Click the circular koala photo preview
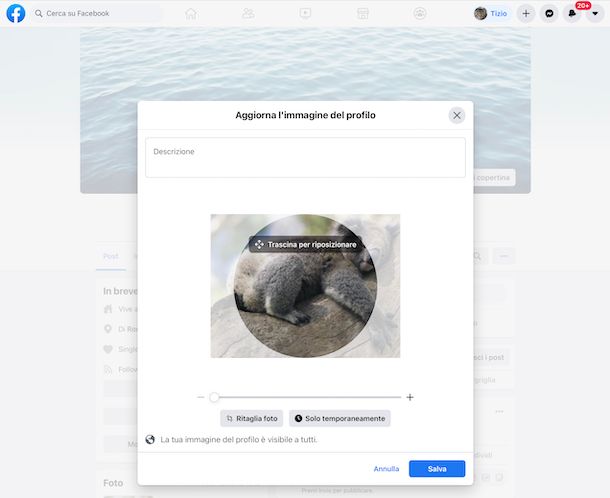Image resolution: width=610 pixels, height=498 pixels. (x=305, y=286)
